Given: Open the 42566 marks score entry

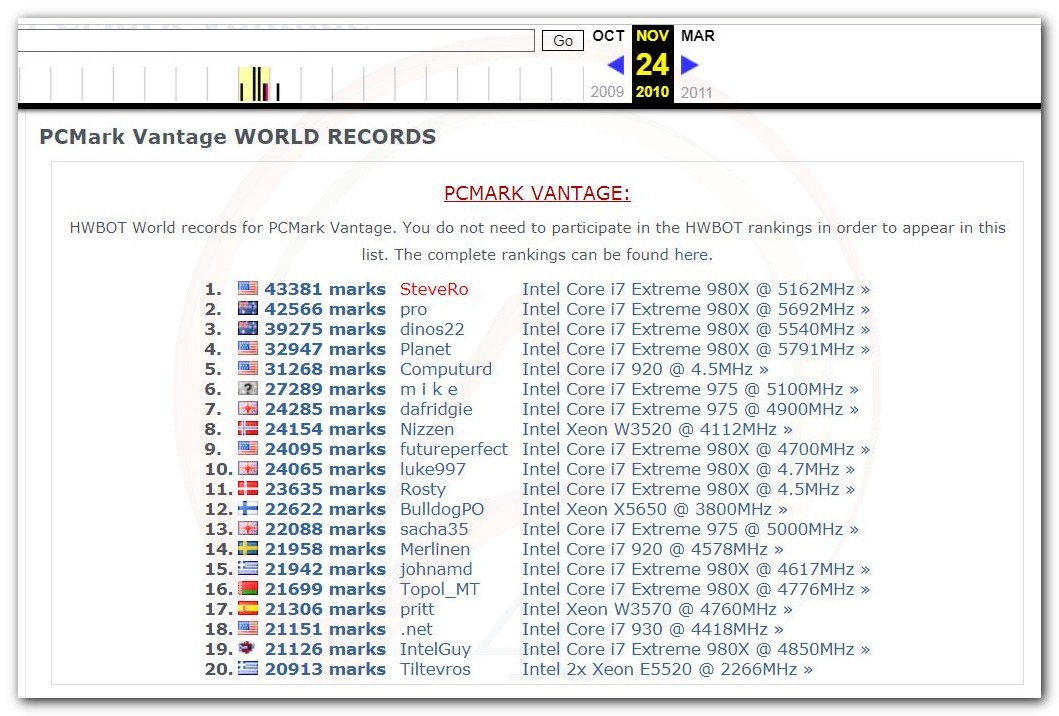Looking at the screenshot, I should pos(325,309).
